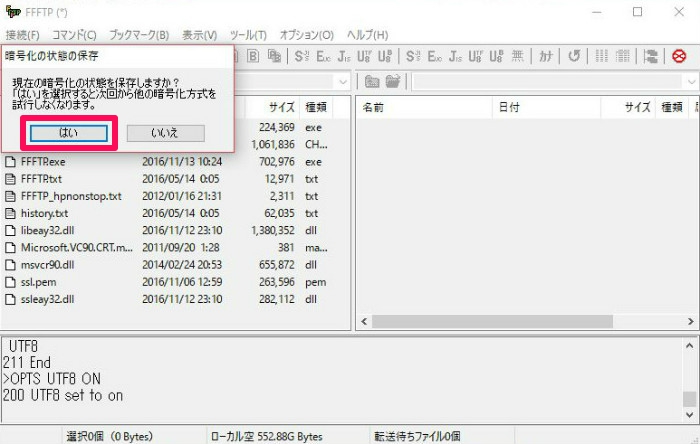Click 転送待ちファイル0個 status text

[x=417, y=436]
